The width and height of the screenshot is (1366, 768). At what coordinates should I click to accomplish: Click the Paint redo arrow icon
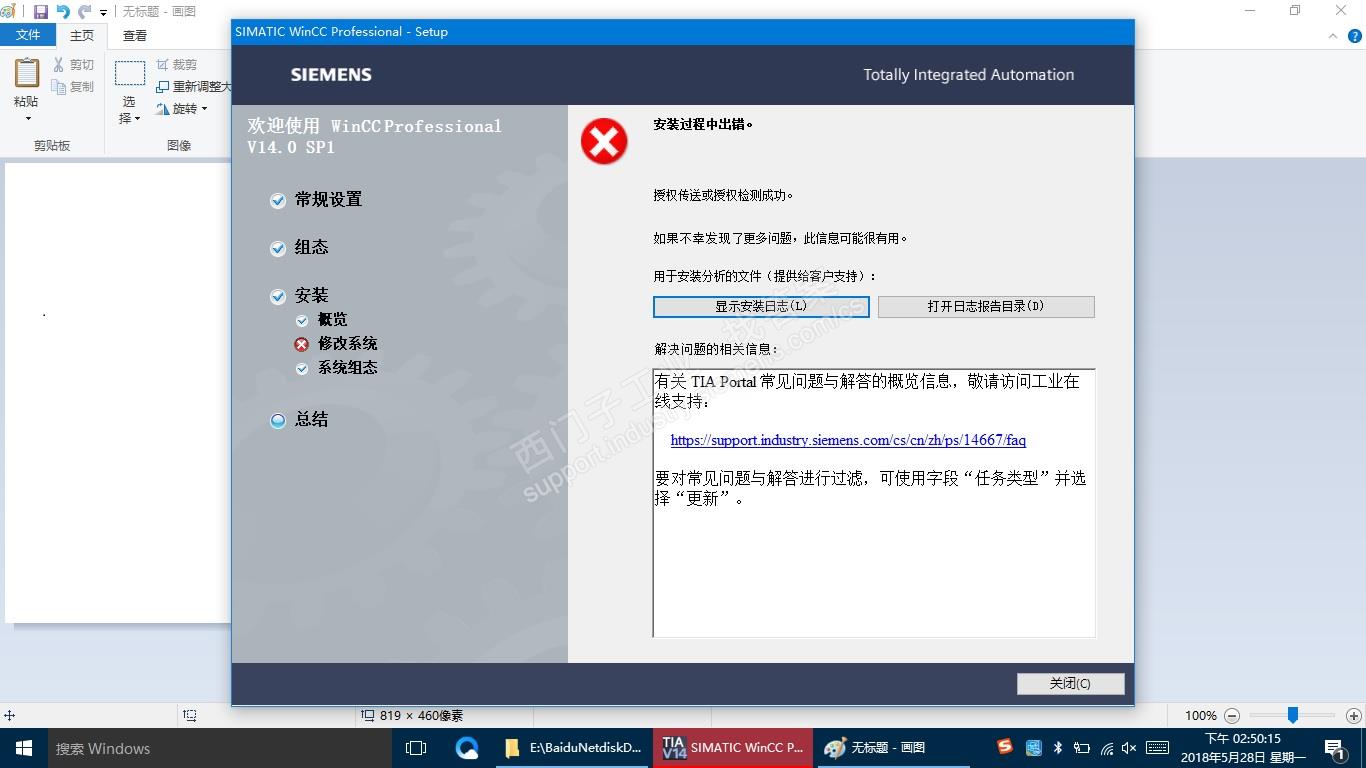[x=84, y=12]
